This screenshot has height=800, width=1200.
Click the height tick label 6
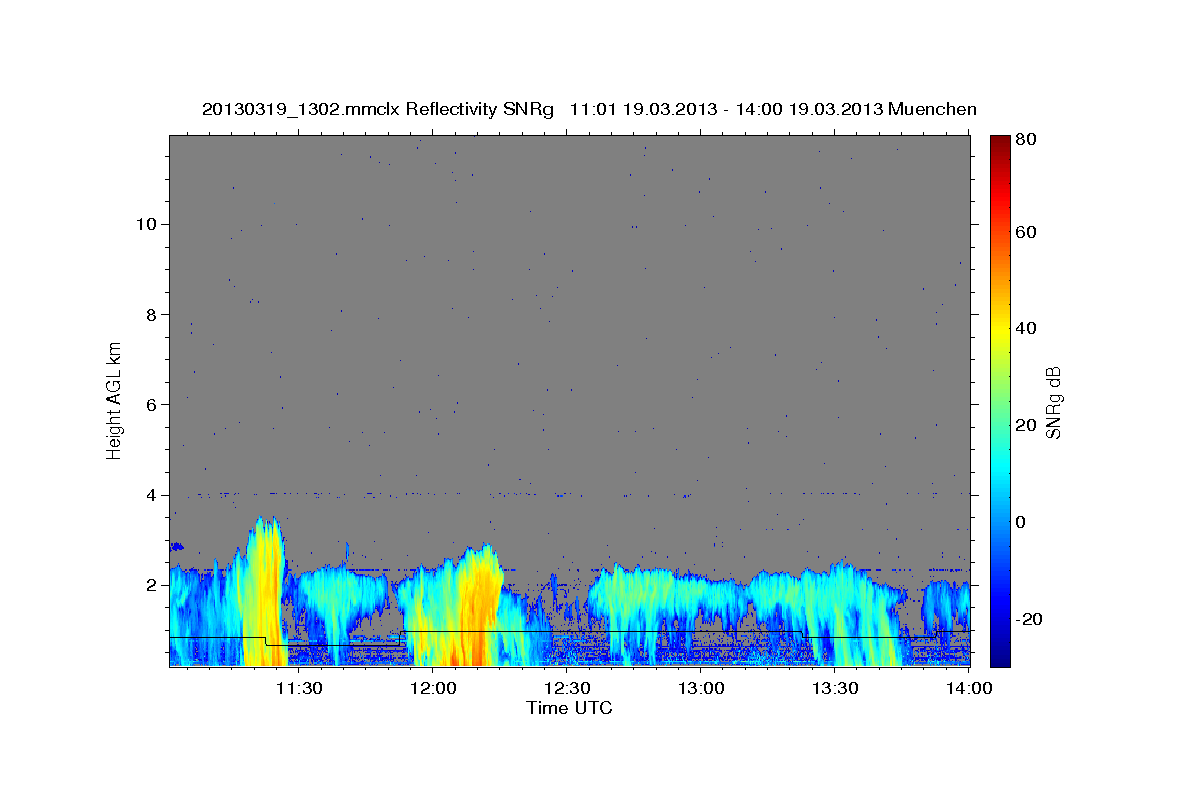[151, 404]
